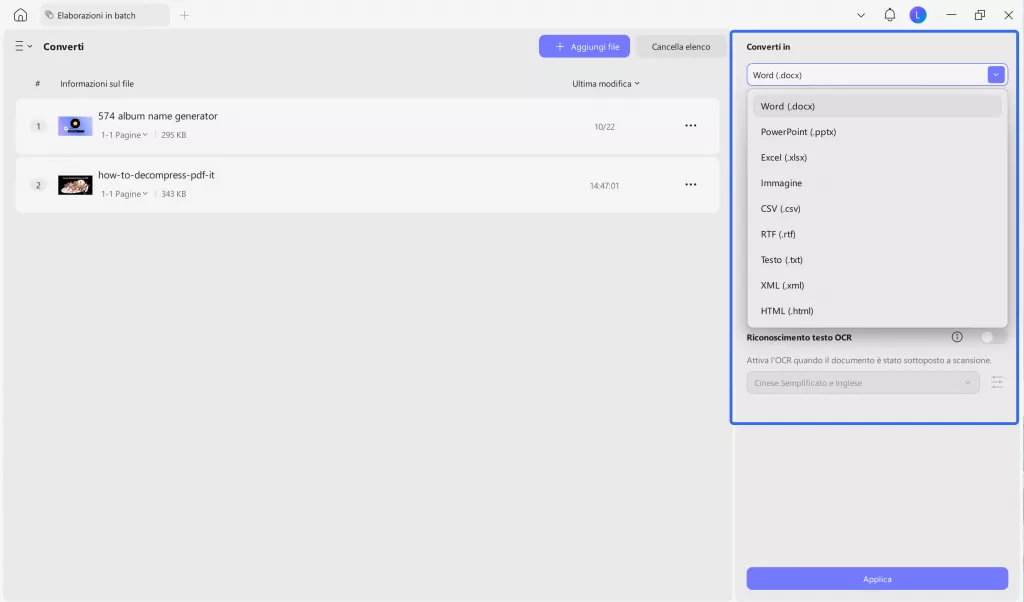Expand page range for how-to-decompress-pdf-it
The height and width of the screenshot is (602, 1024).
124,194
